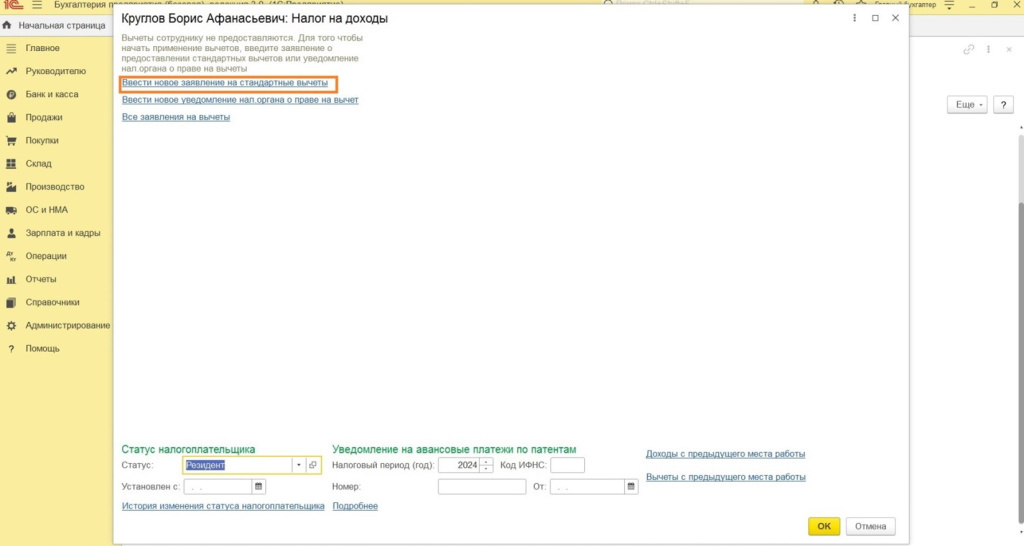Adjust the Налоговый период year stepper
1024x546 pixels.
(x=487, y=465)
